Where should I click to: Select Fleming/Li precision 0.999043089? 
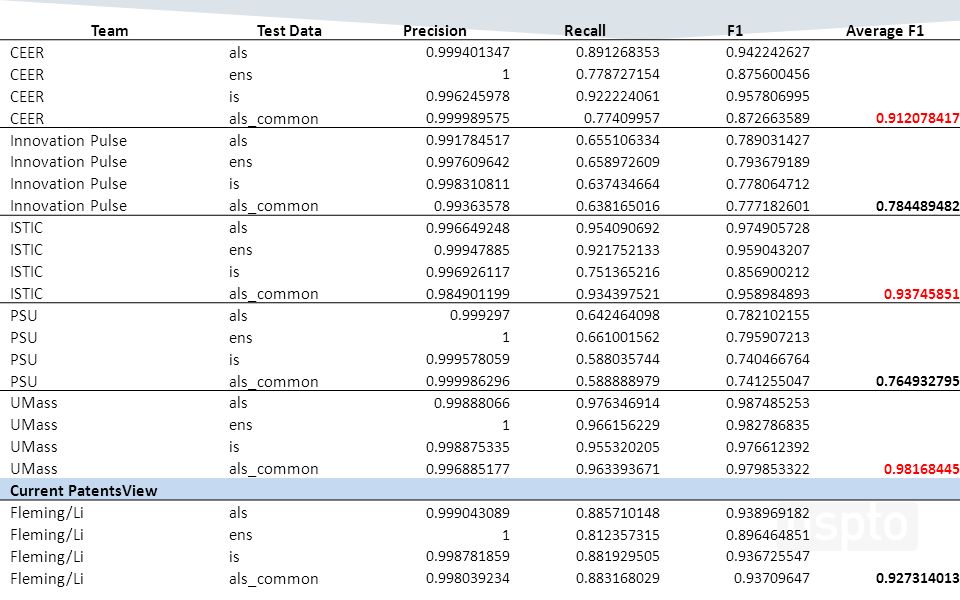(468, 513)
